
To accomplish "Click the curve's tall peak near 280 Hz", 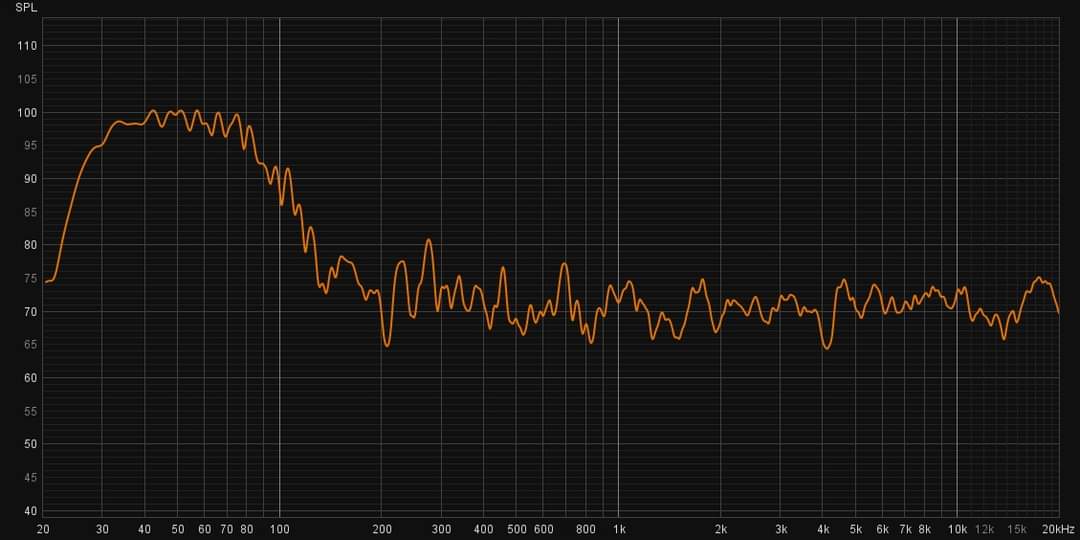I will [x=429, y=240].
